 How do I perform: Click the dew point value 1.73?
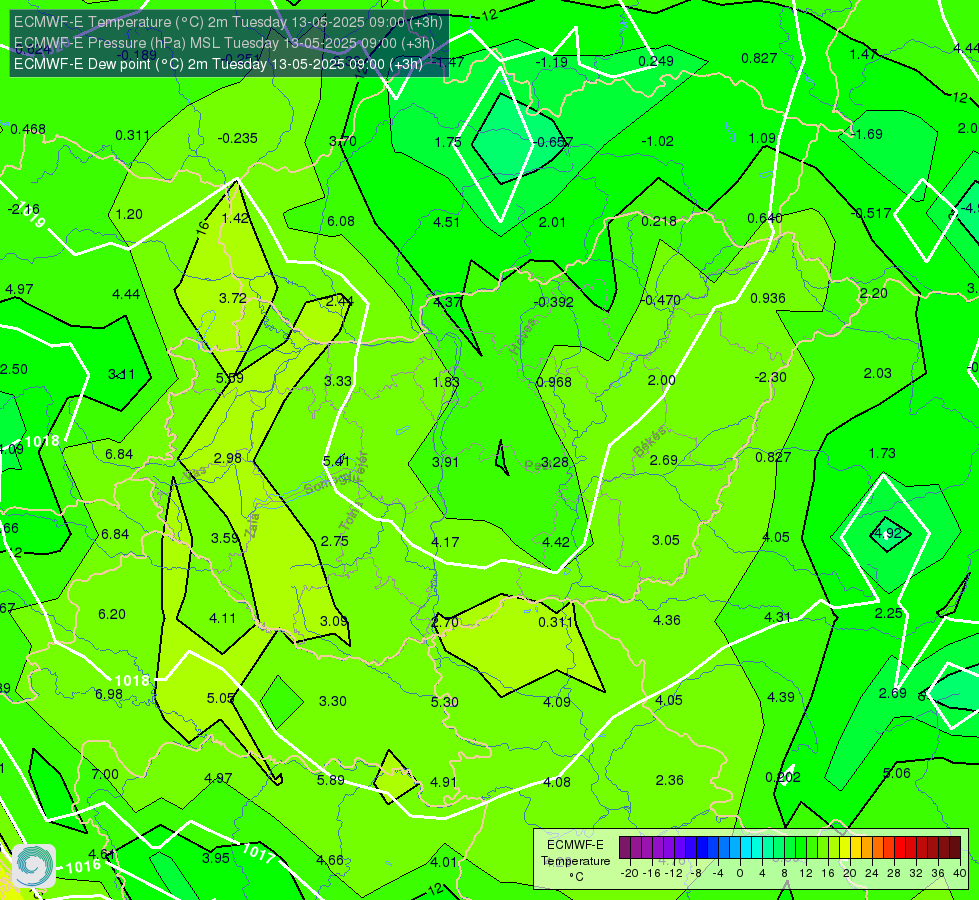(x=882, y=453)
